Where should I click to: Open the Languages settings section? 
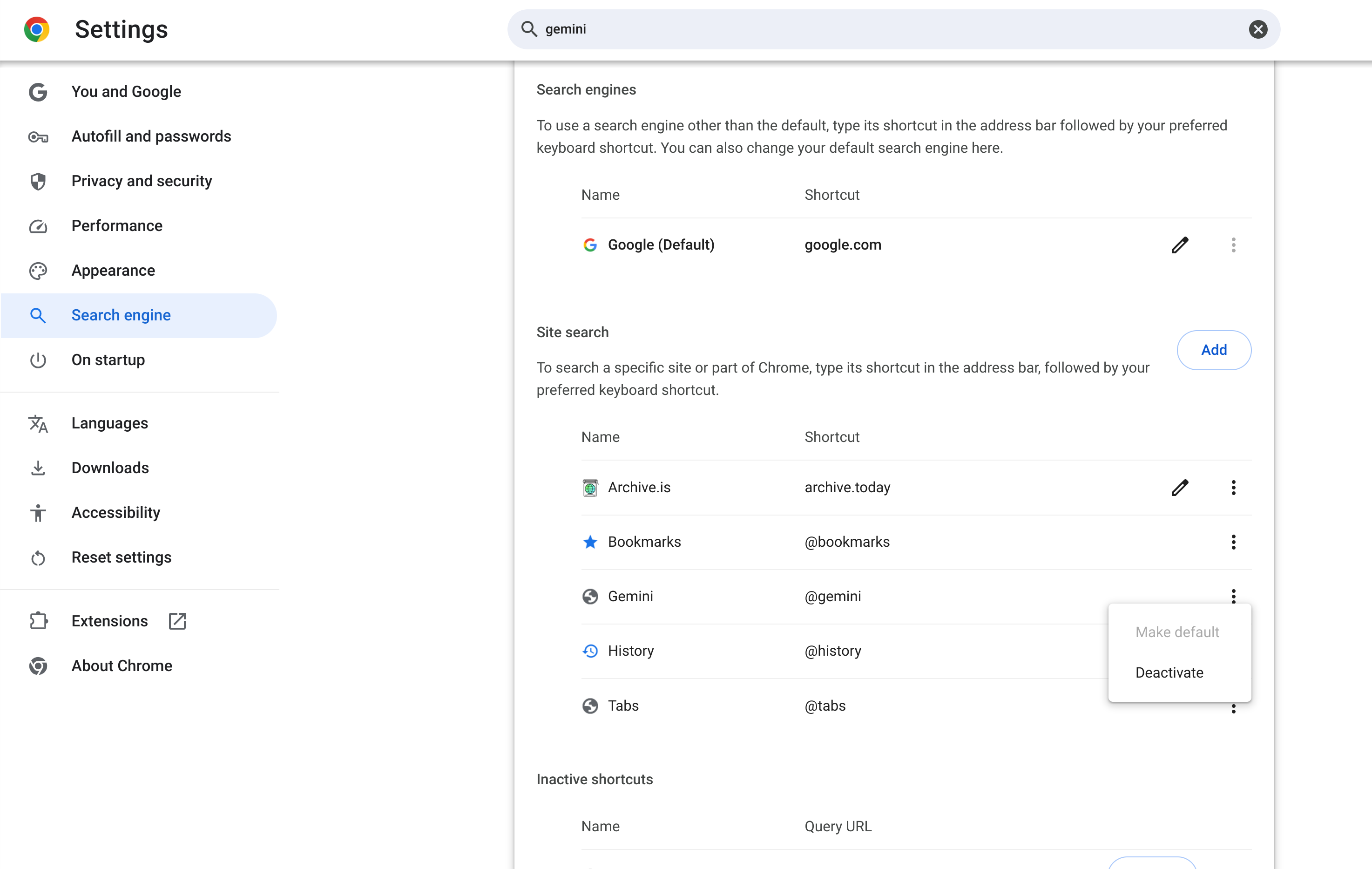click(x=109, y=423)
